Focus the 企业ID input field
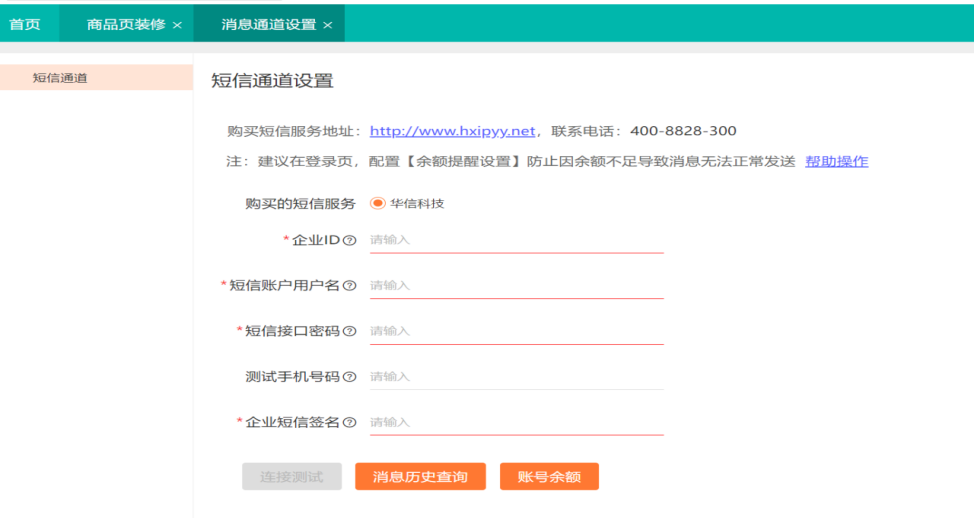This screenshot has width=975, height=519. click(x=515, y=240)
